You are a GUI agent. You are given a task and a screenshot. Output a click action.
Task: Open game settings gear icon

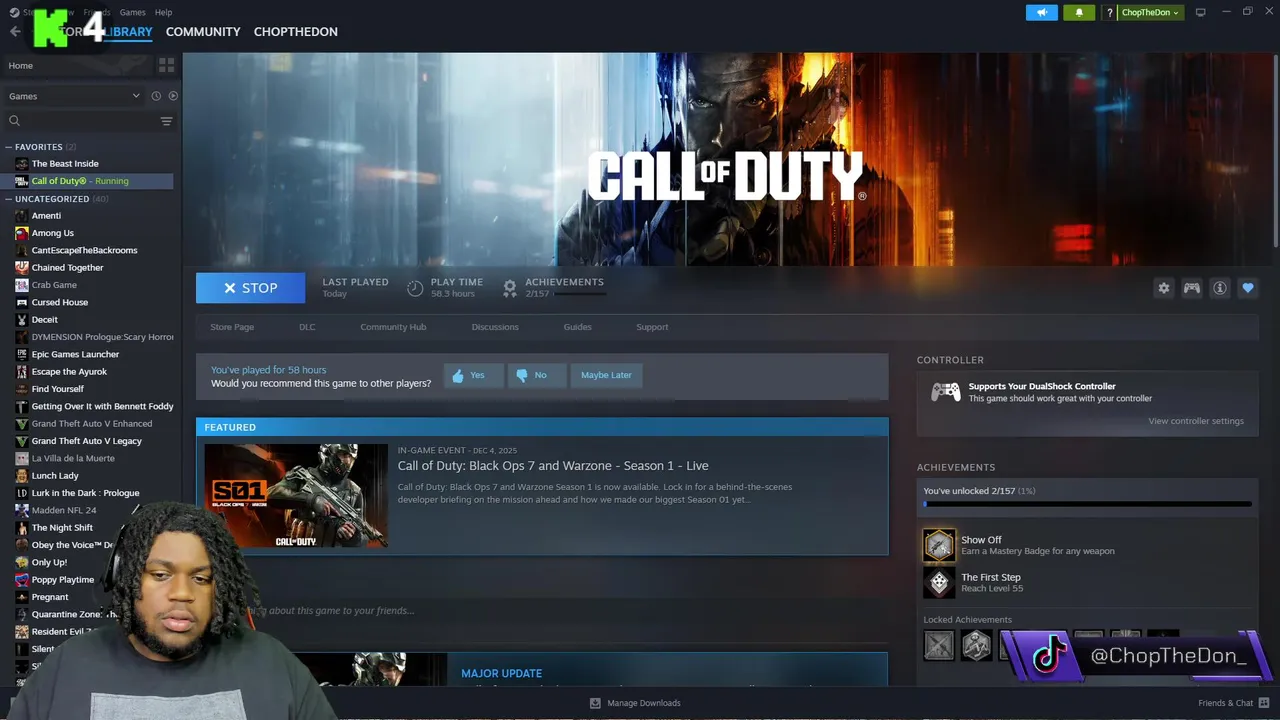tap(1163, 288)
